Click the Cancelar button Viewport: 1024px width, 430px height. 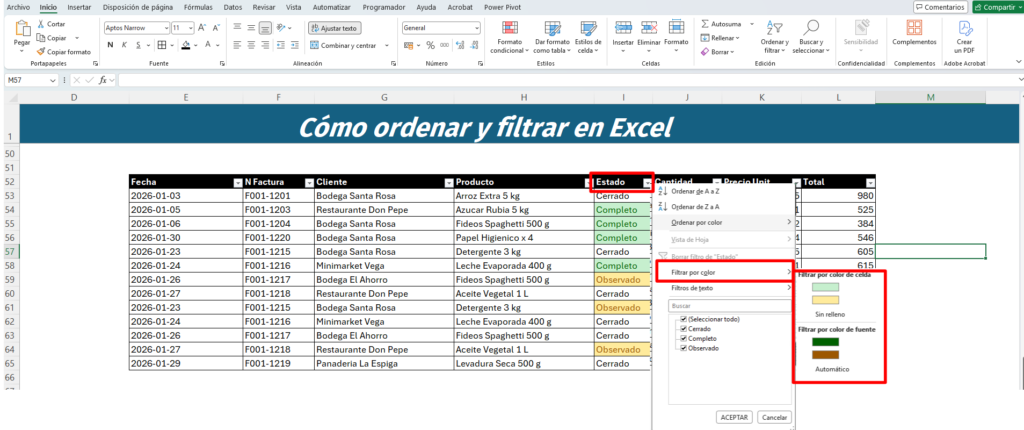pyautogui.click(x=775, y=417)
